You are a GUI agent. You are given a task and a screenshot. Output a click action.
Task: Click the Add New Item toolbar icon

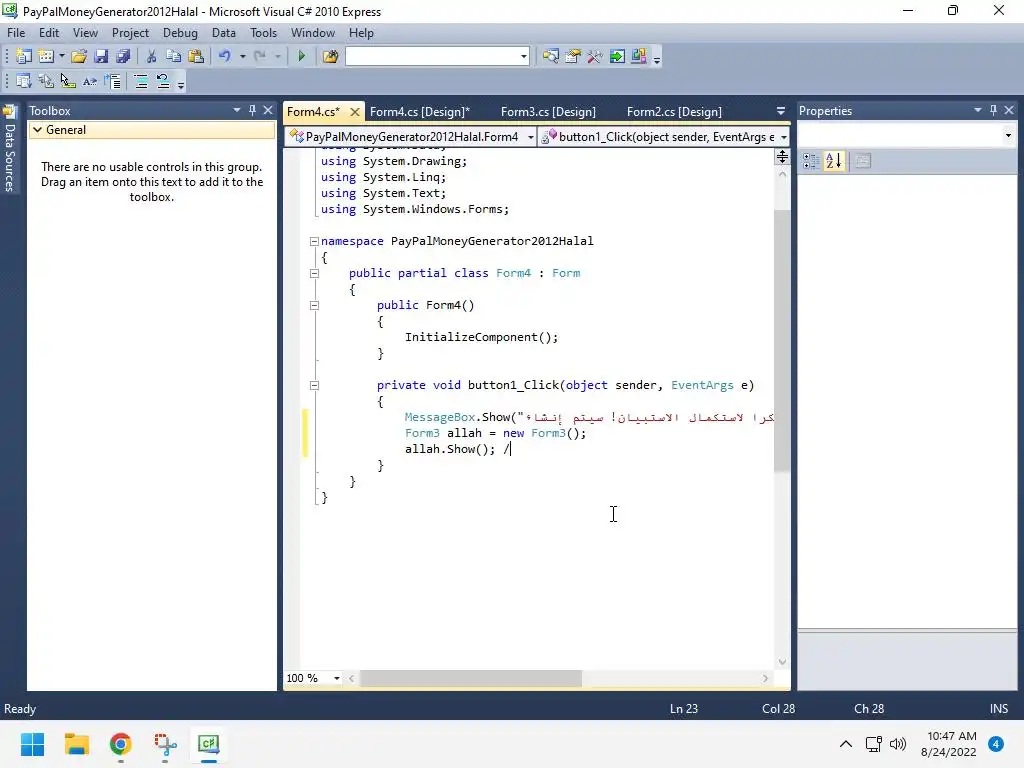[46, 57]
